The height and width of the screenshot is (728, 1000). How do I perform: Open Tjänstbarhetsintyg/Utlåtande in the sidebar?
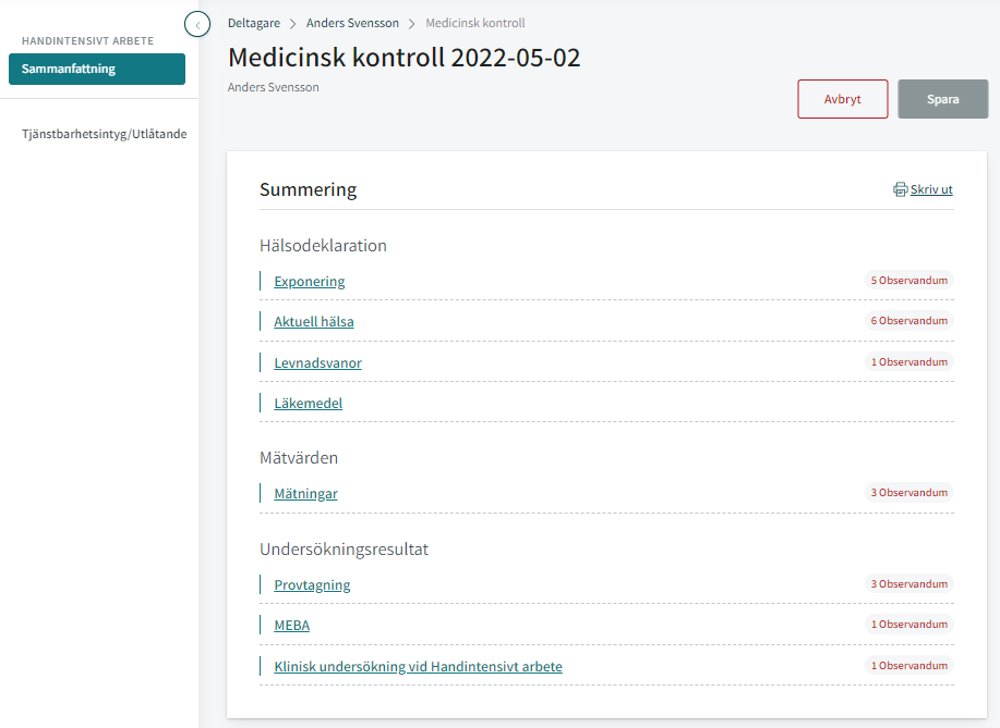104,134
